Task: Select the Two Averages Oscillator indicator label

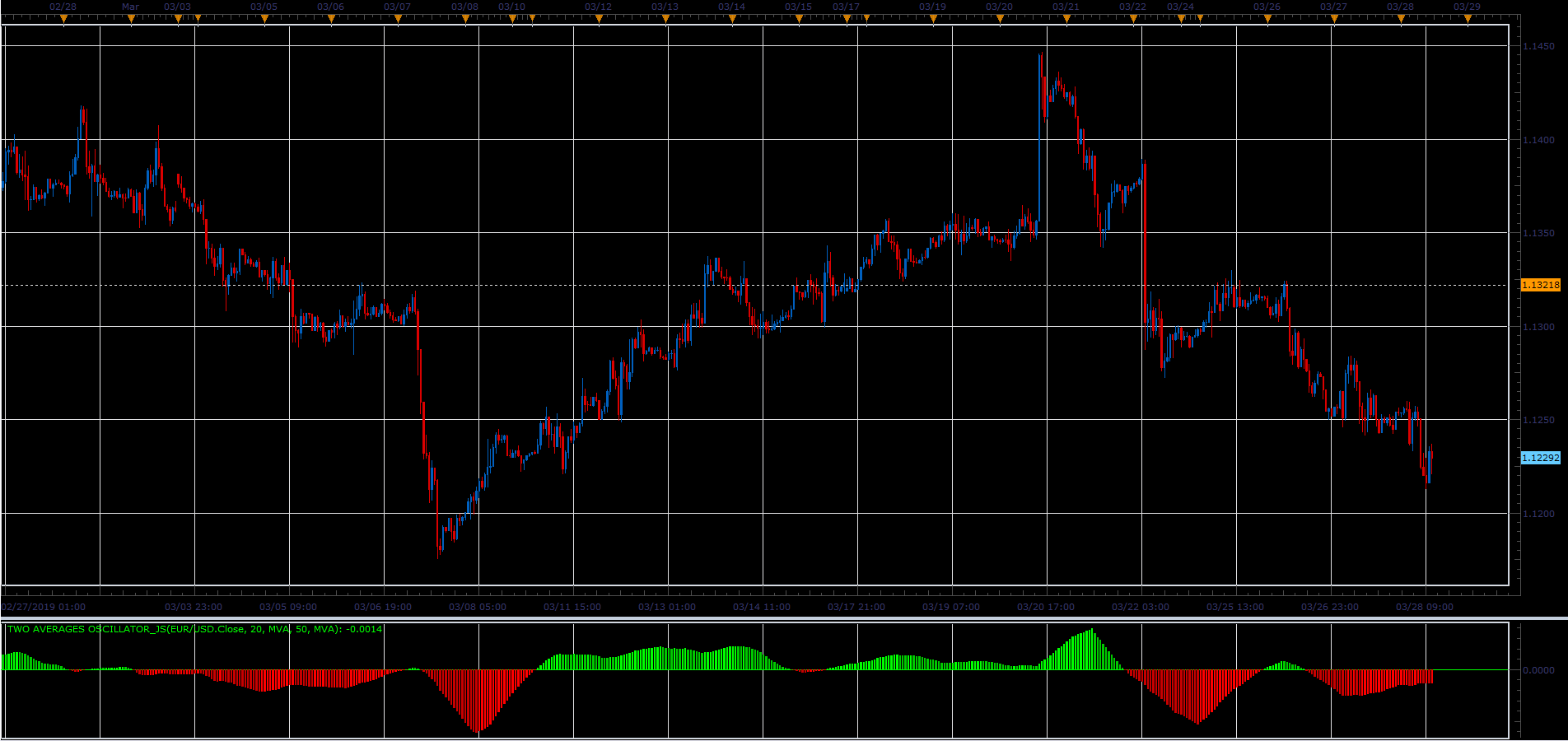Action: 195,629
